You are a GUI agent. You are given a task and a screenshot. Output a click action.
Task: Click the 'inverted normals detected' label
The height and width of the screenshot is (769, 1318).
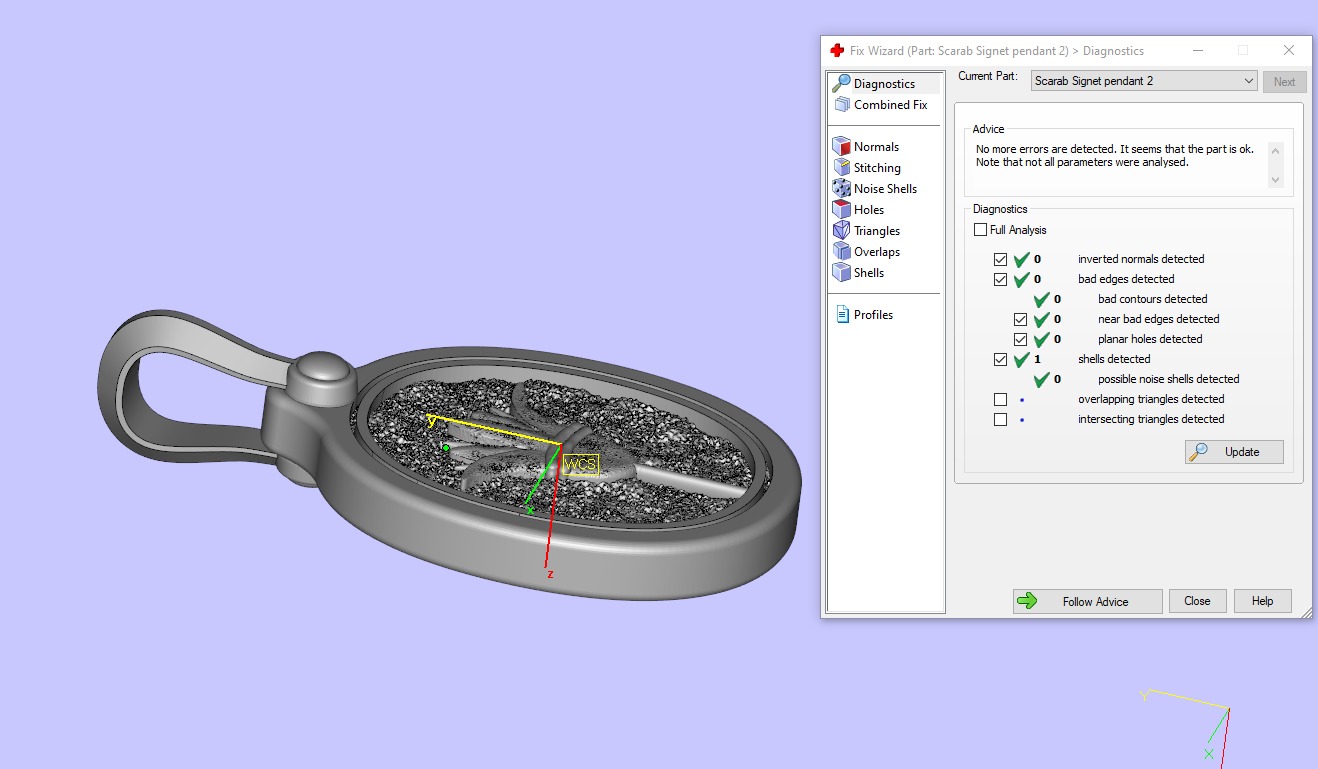click(x=1141, y=259)
